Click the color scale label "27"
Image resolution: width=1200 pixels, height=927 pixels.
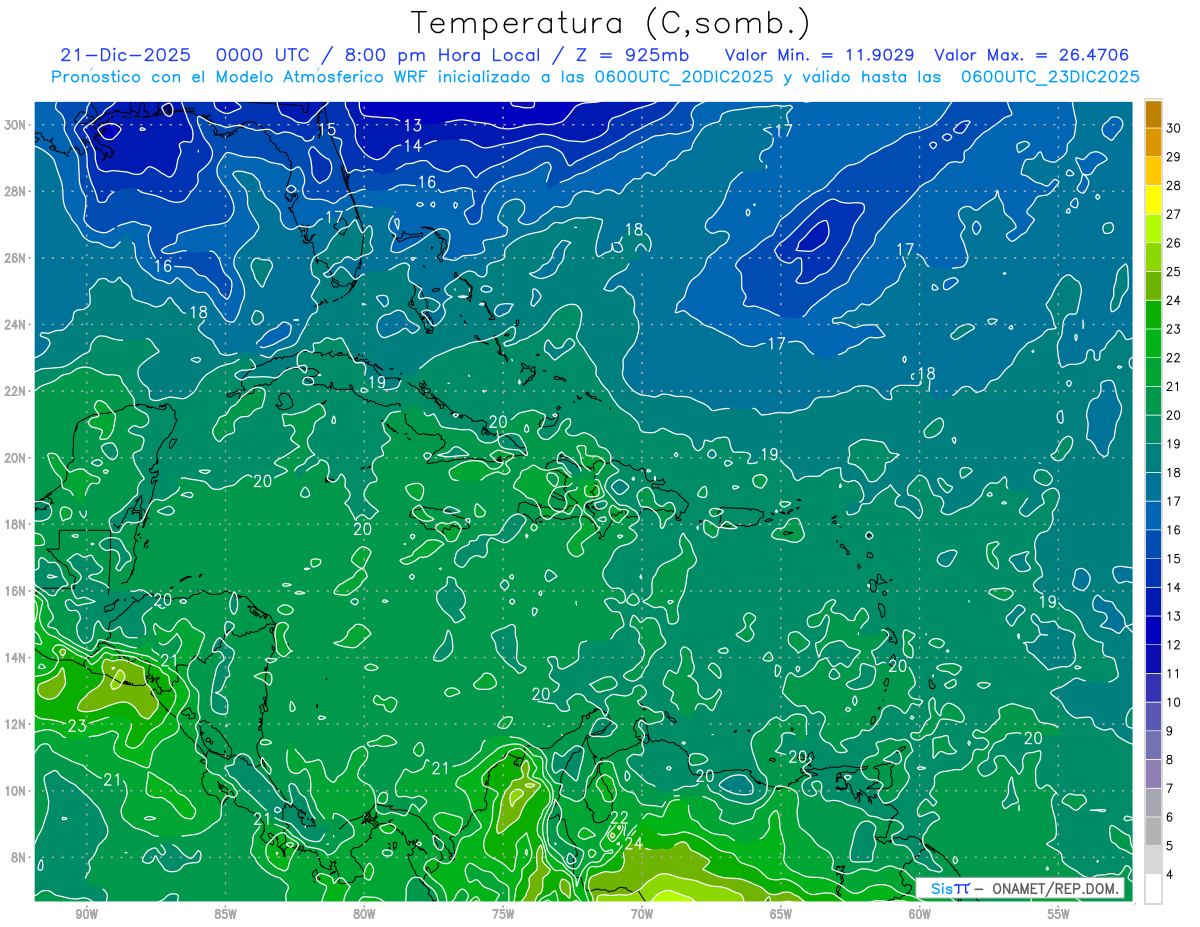tap(1174, 213)
